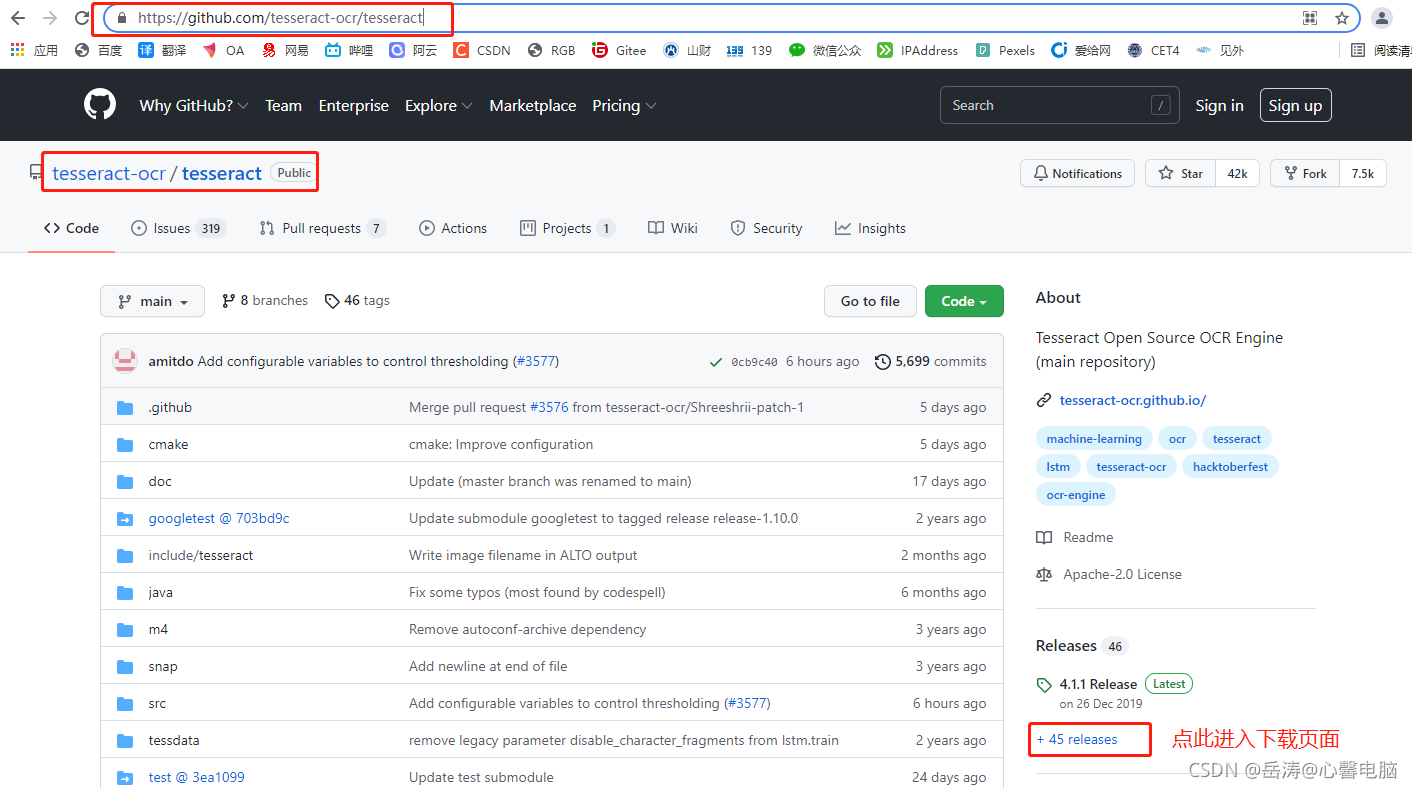
Task: Open the 4.1.1 Release link
Action: [1098, 684]
